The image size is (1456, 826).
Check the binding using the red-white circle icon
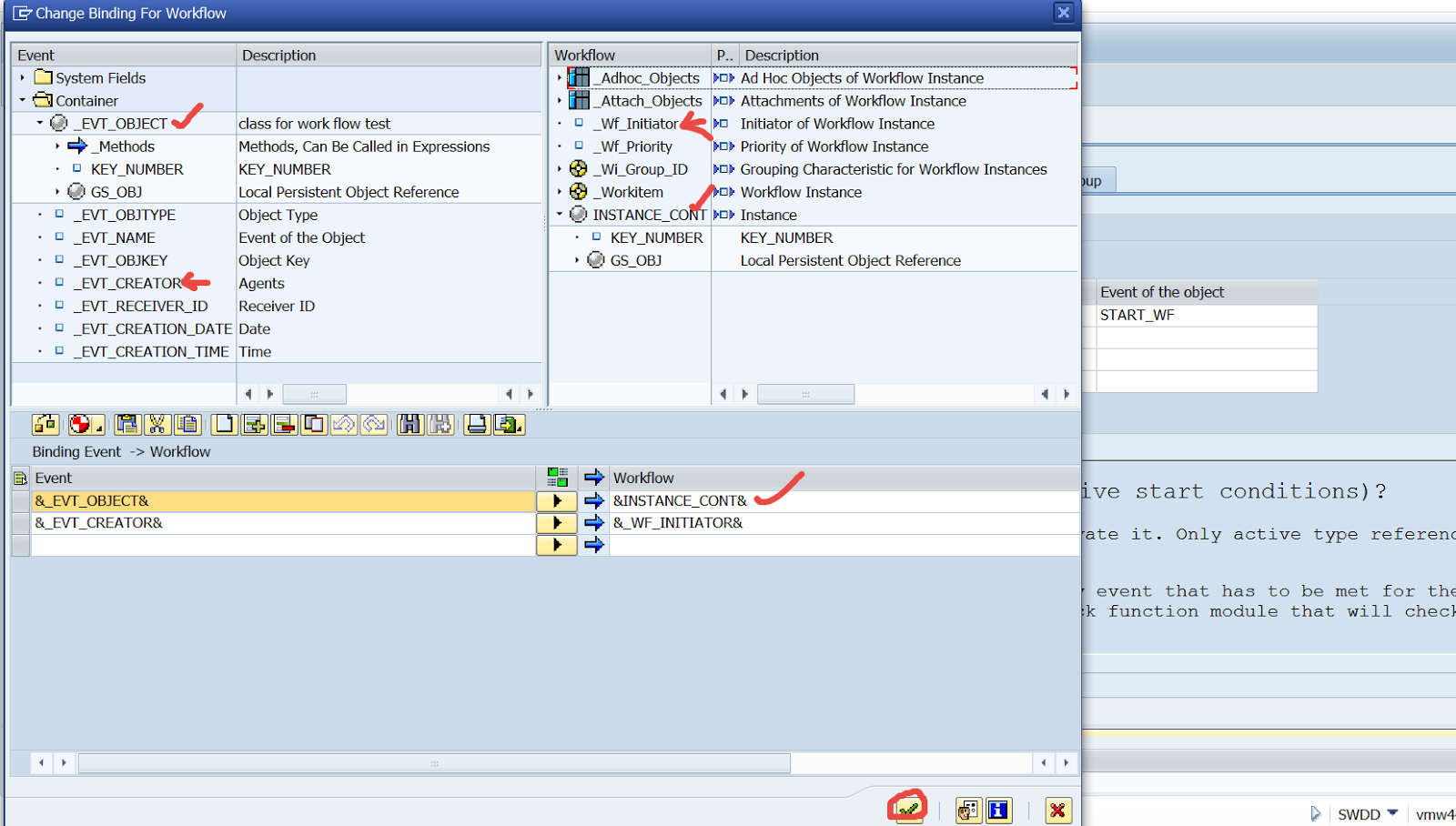click(81, 424)
